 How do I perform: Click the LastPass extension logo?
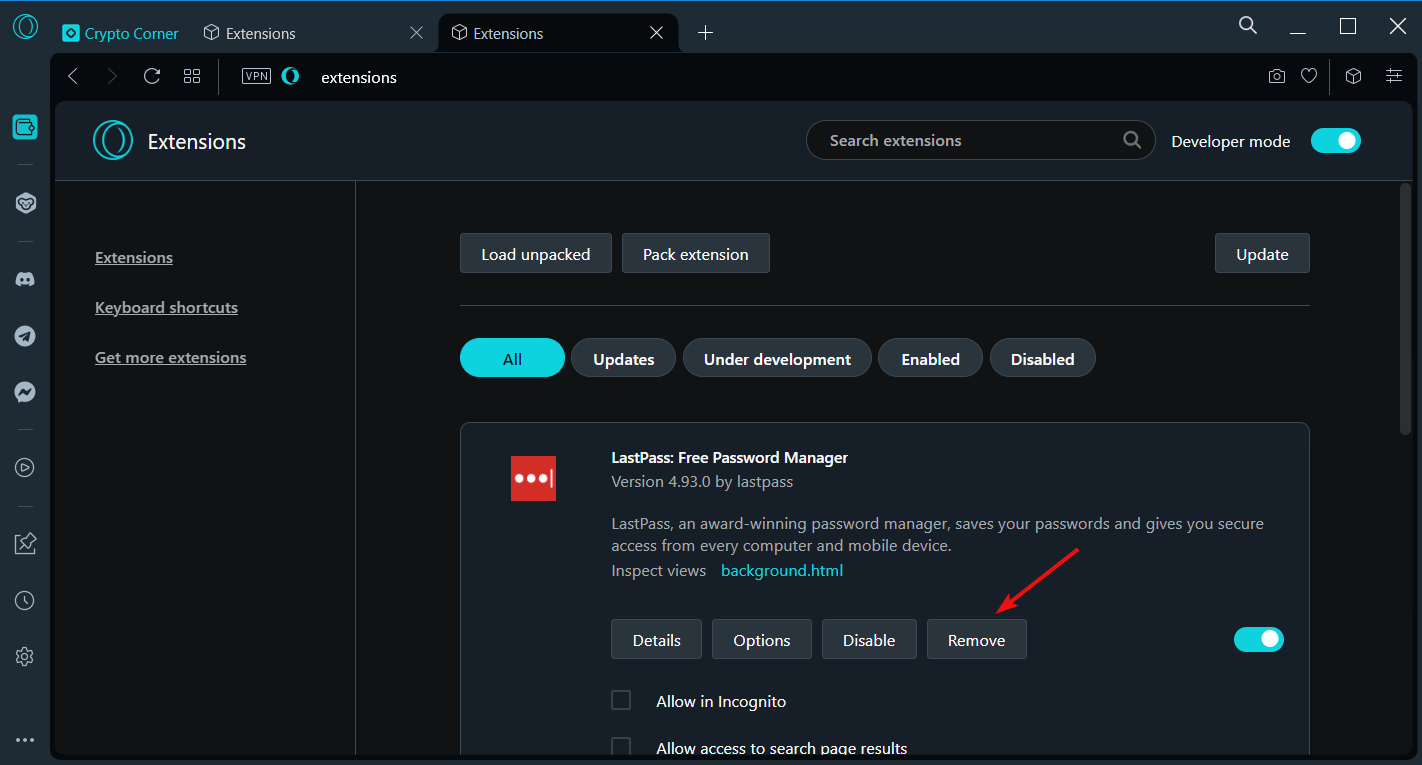point(533,478)
